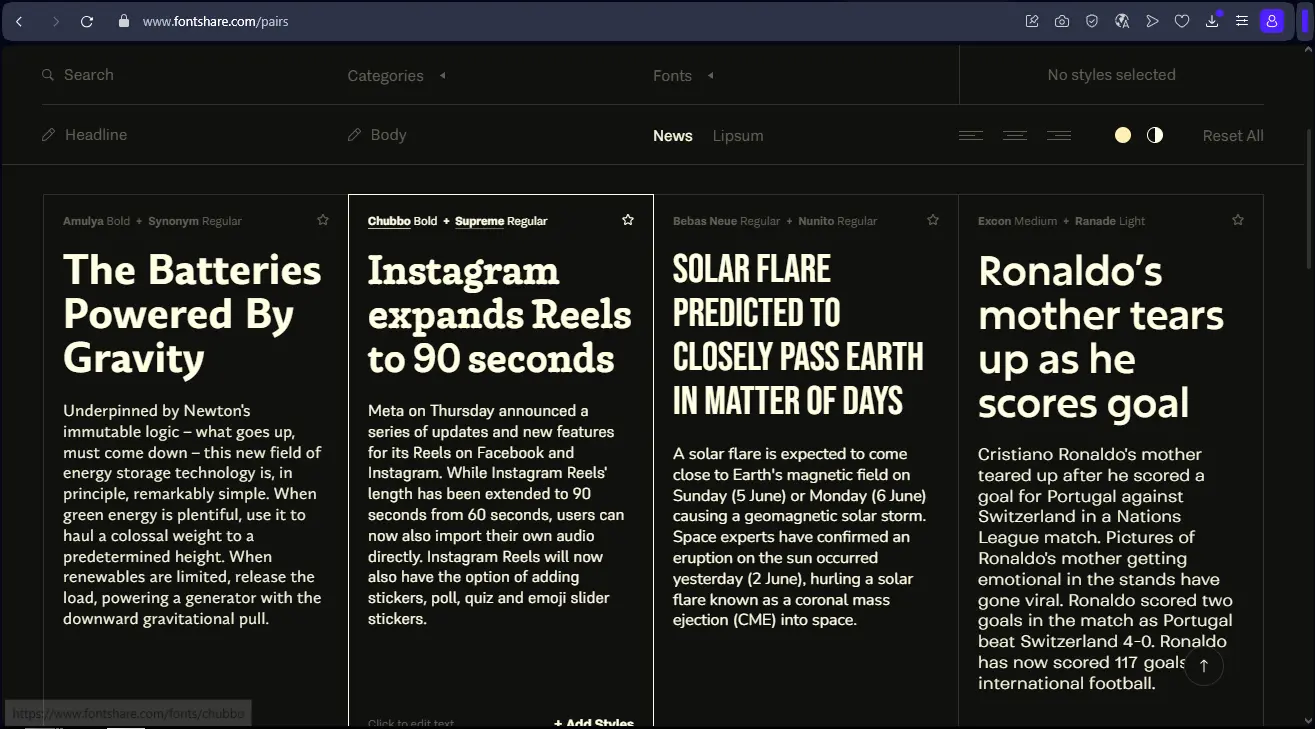The width and height of the screenshot is (1315, 729).
Task: Pick the cream yellow color swatch
Action: click(x=1123, y=135)
